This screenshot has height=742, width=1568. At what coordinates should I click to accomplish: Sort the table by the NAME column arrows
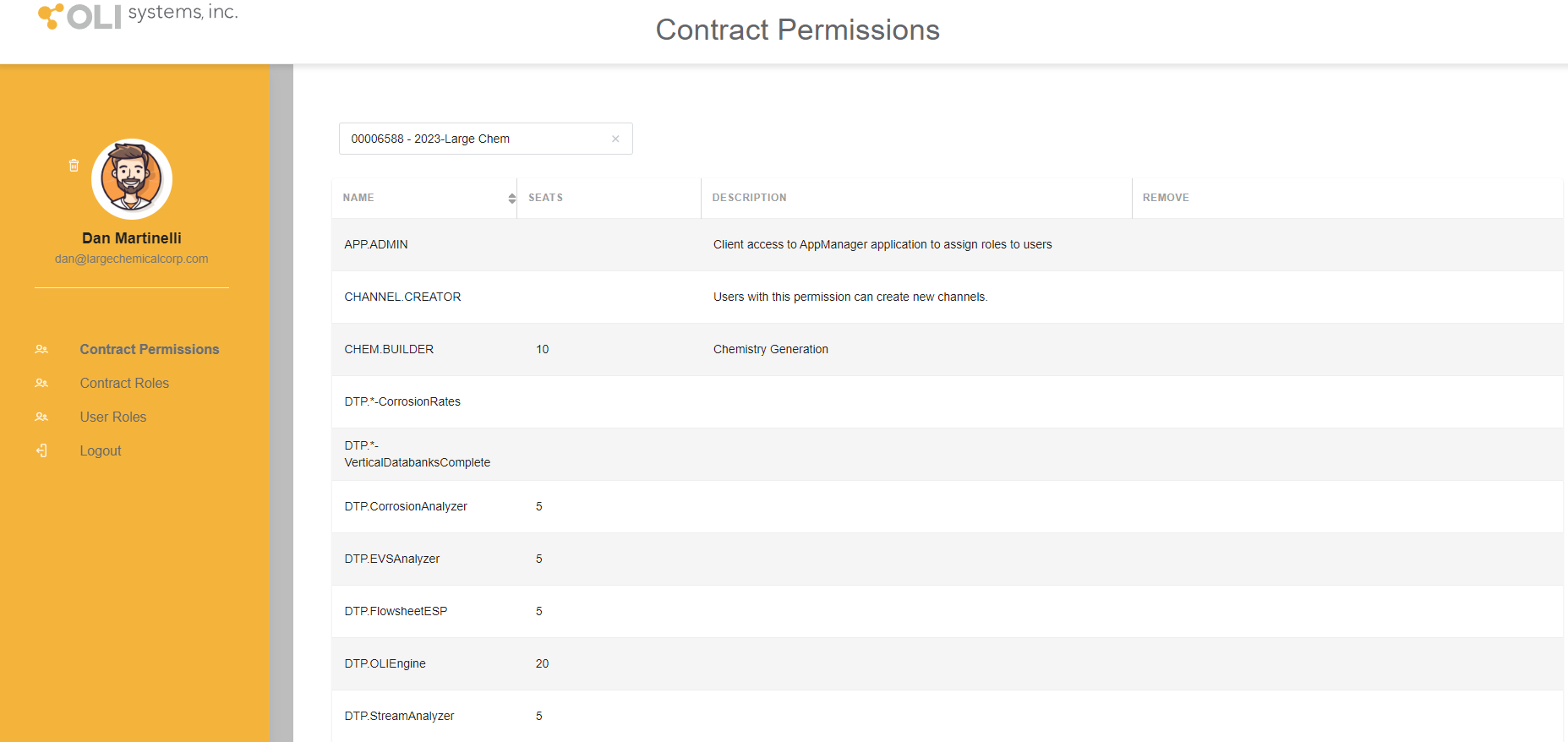click(x=512, y=198)
